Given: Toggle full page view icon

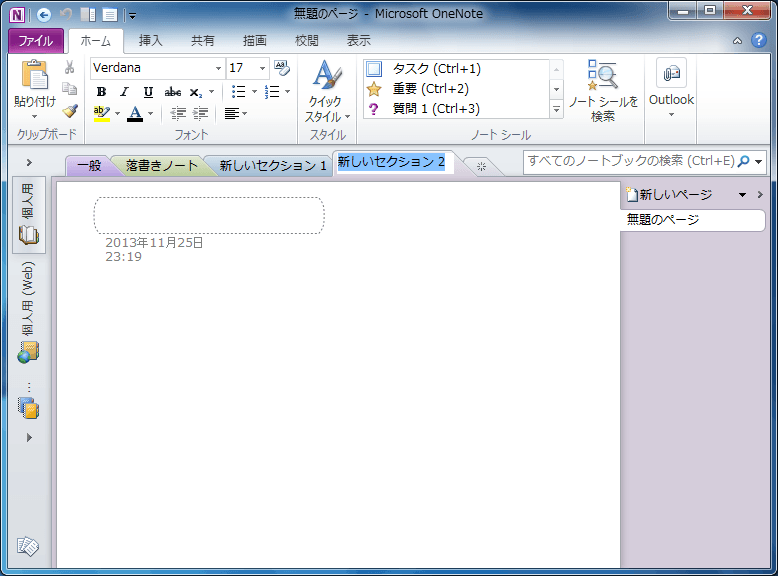Looking at the screenshot, I should click(110, 15).
